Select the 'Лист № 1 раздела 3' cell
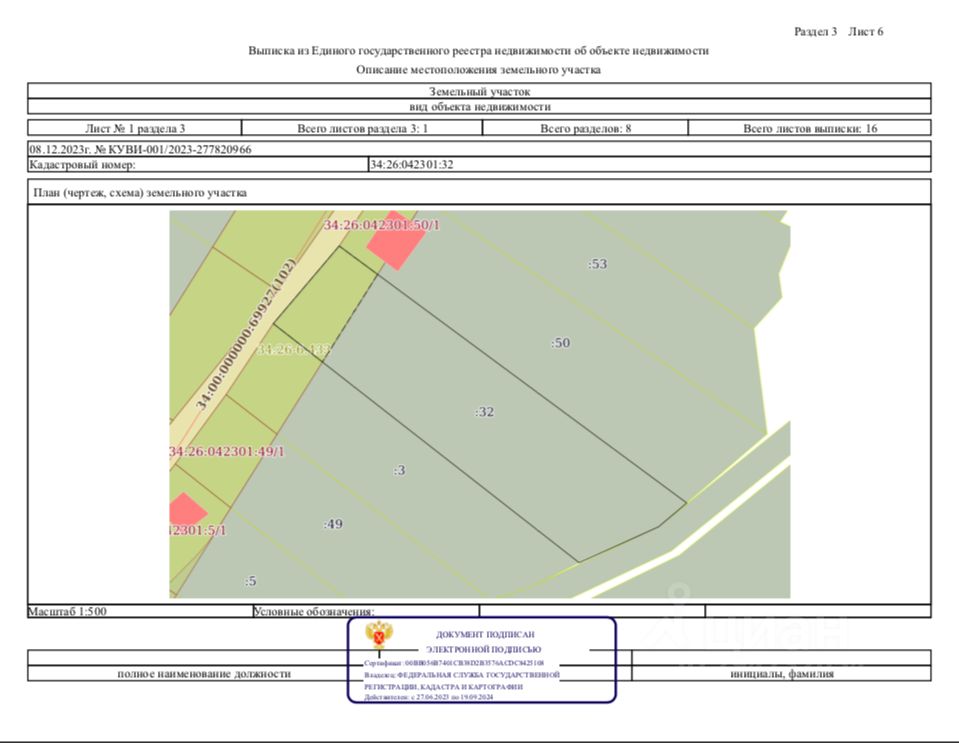This screenshot has width=959, height=743. 135,128
